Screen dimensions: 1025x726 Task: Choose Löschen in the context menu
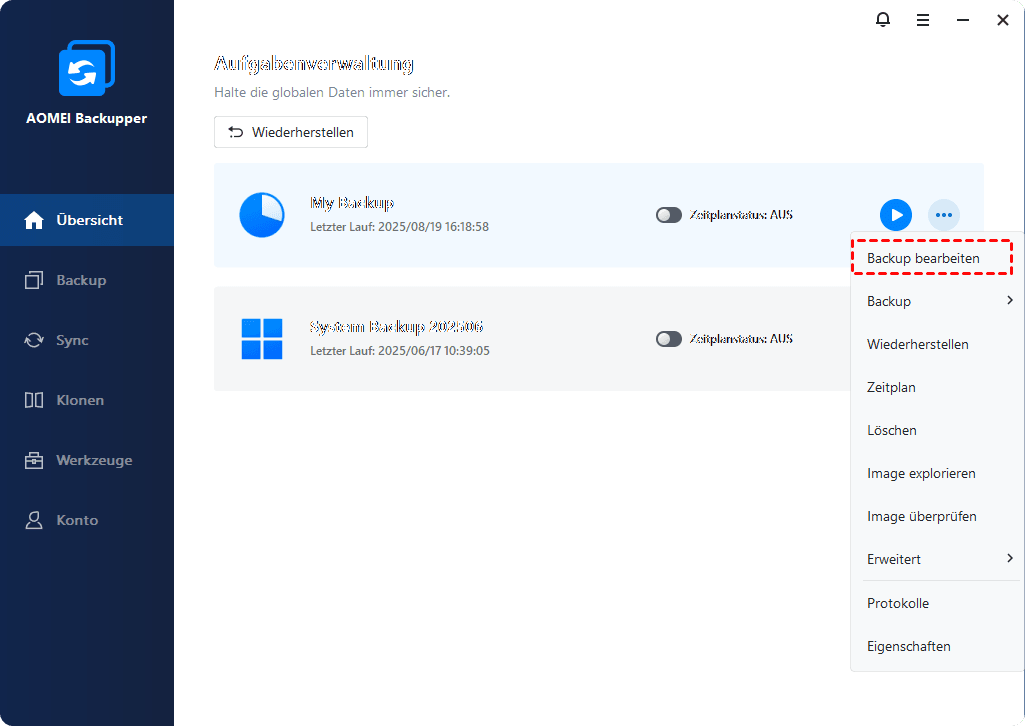(892, 430)
